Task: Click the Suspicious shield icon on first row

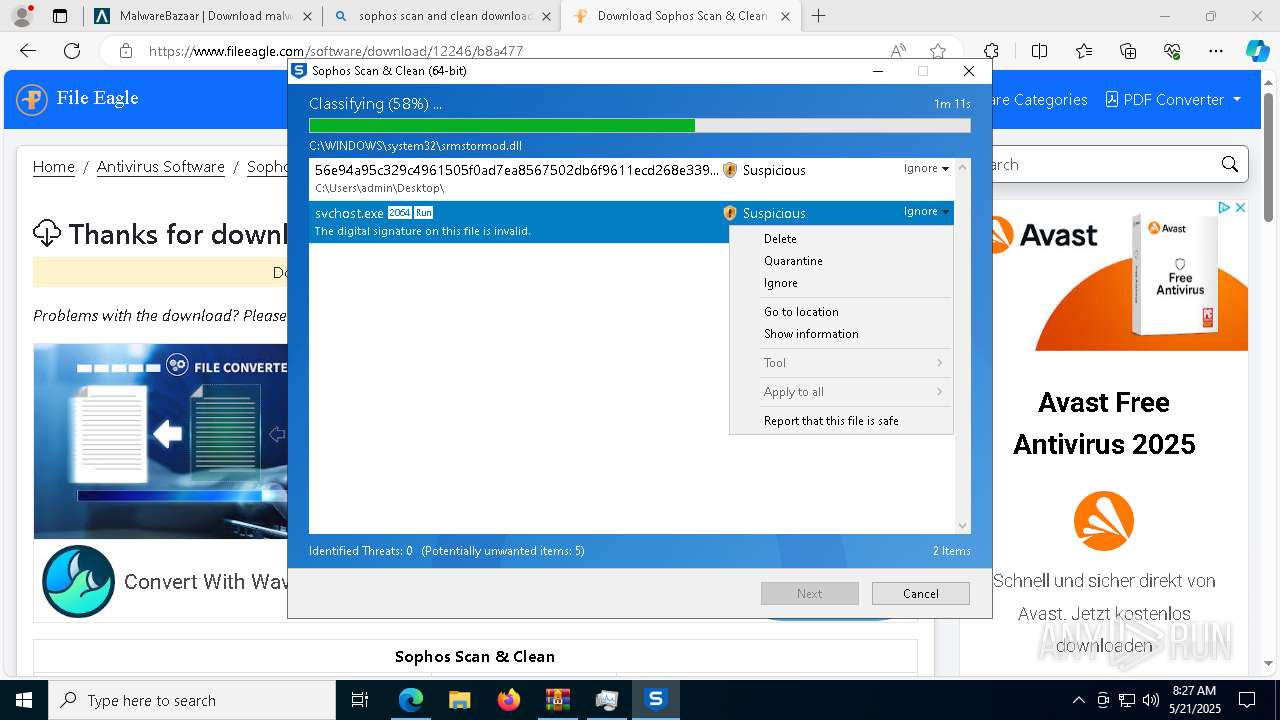Action: [x=730, y=170]
